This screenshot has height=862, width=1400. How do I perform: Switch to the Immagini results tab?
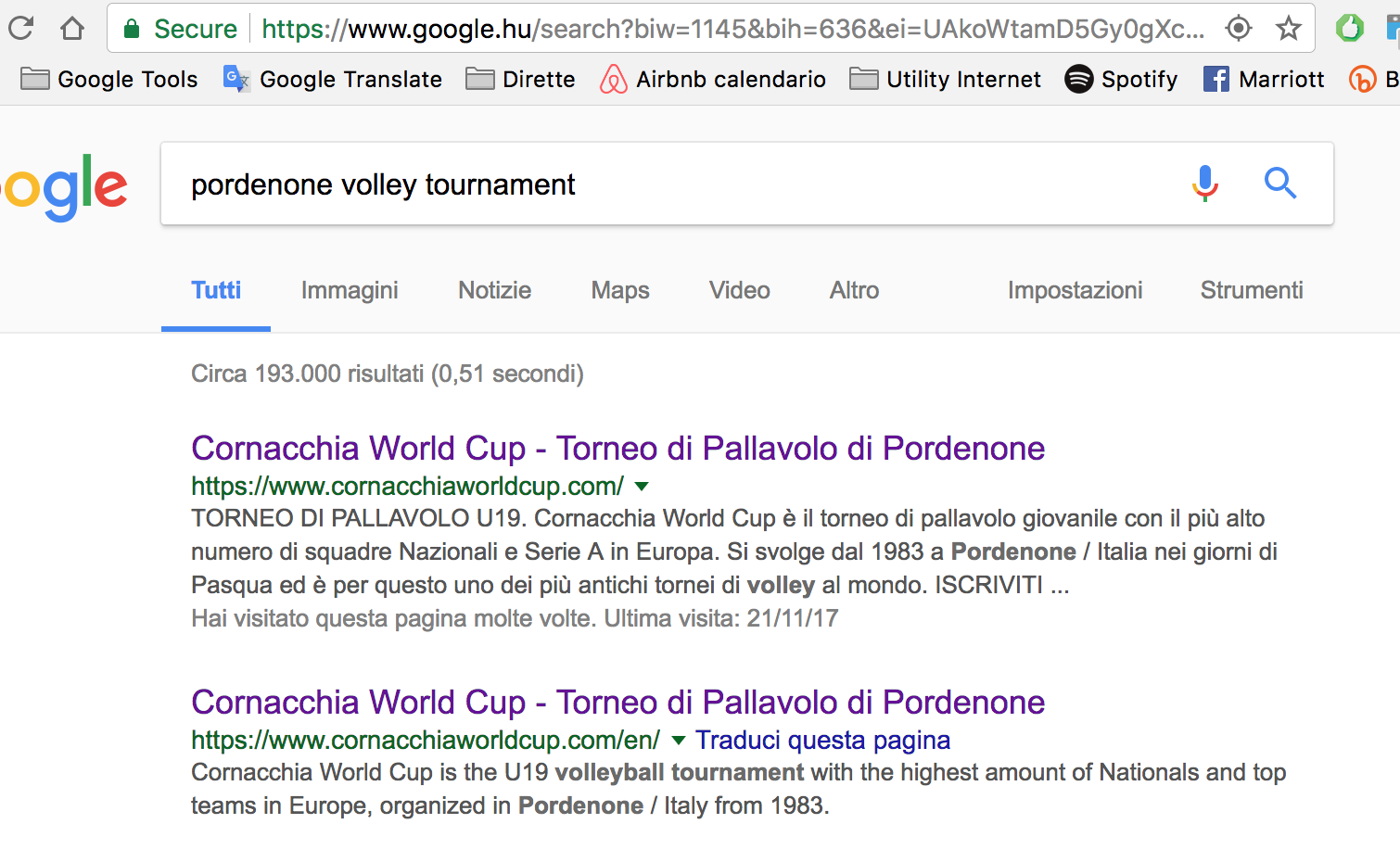(350, 290)
